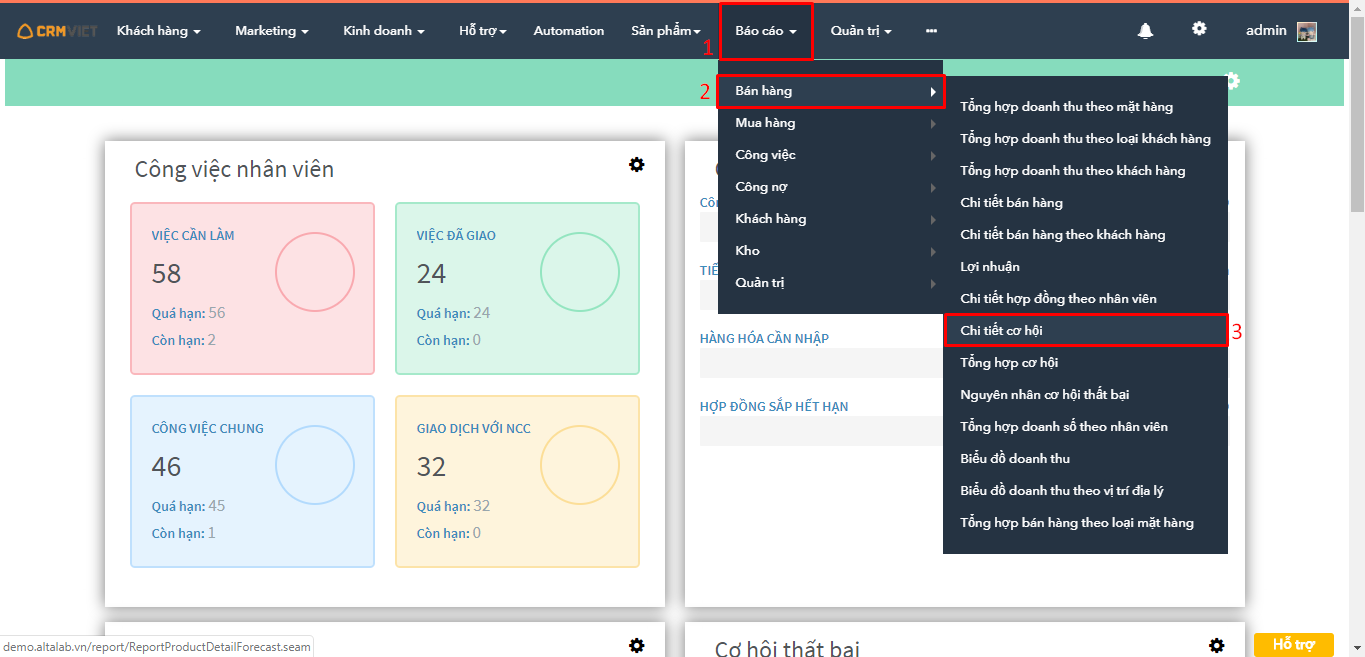The image size is (1365, 657).
Task: Open gear settings of Cơ hội thất bại panel
Action: (x=1216, y=646)
